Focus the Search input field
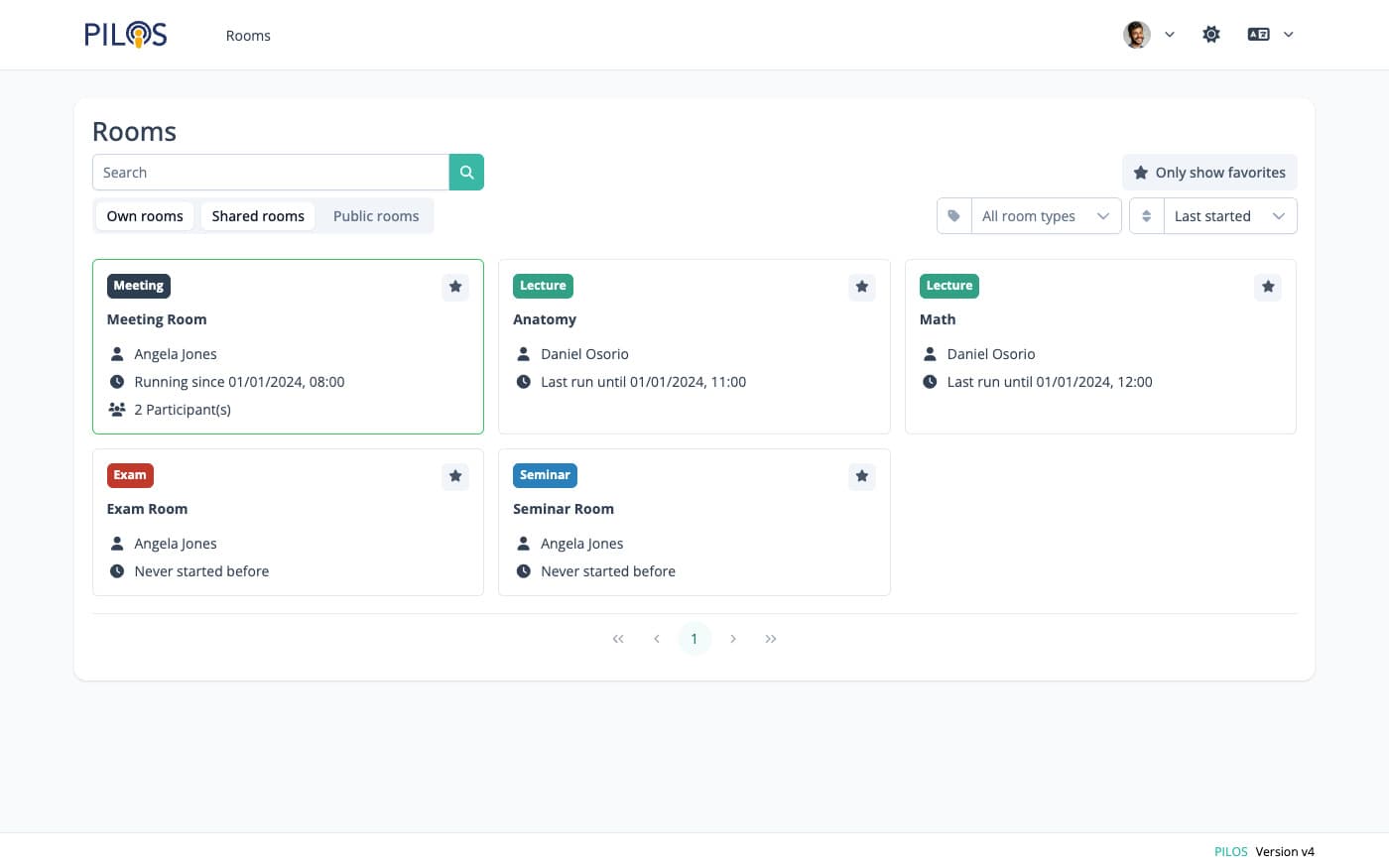 pyautogui.click(x=270, y=173)
